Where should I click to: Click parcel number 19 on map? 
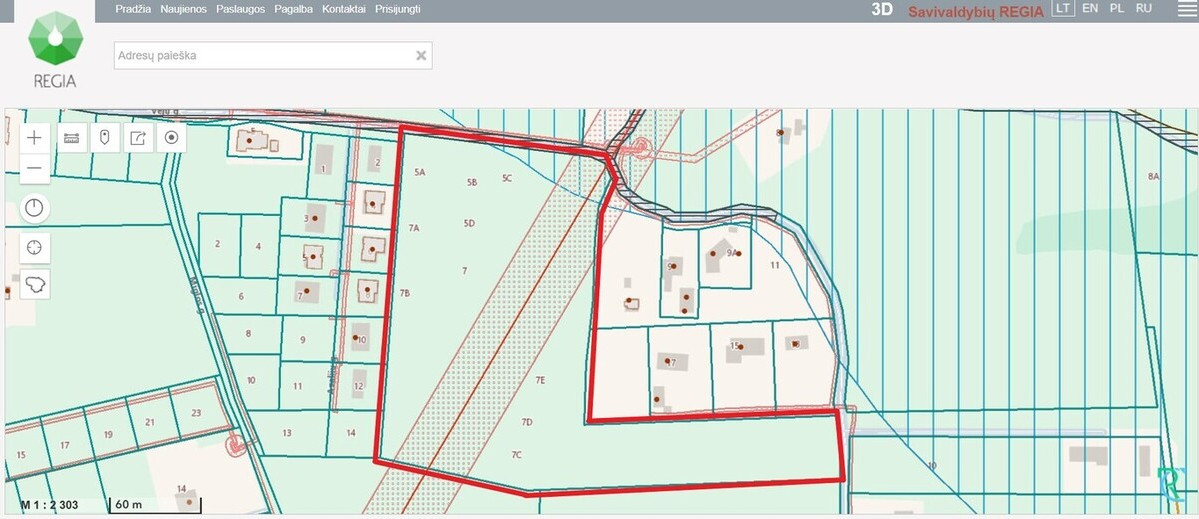coord(108,434)
